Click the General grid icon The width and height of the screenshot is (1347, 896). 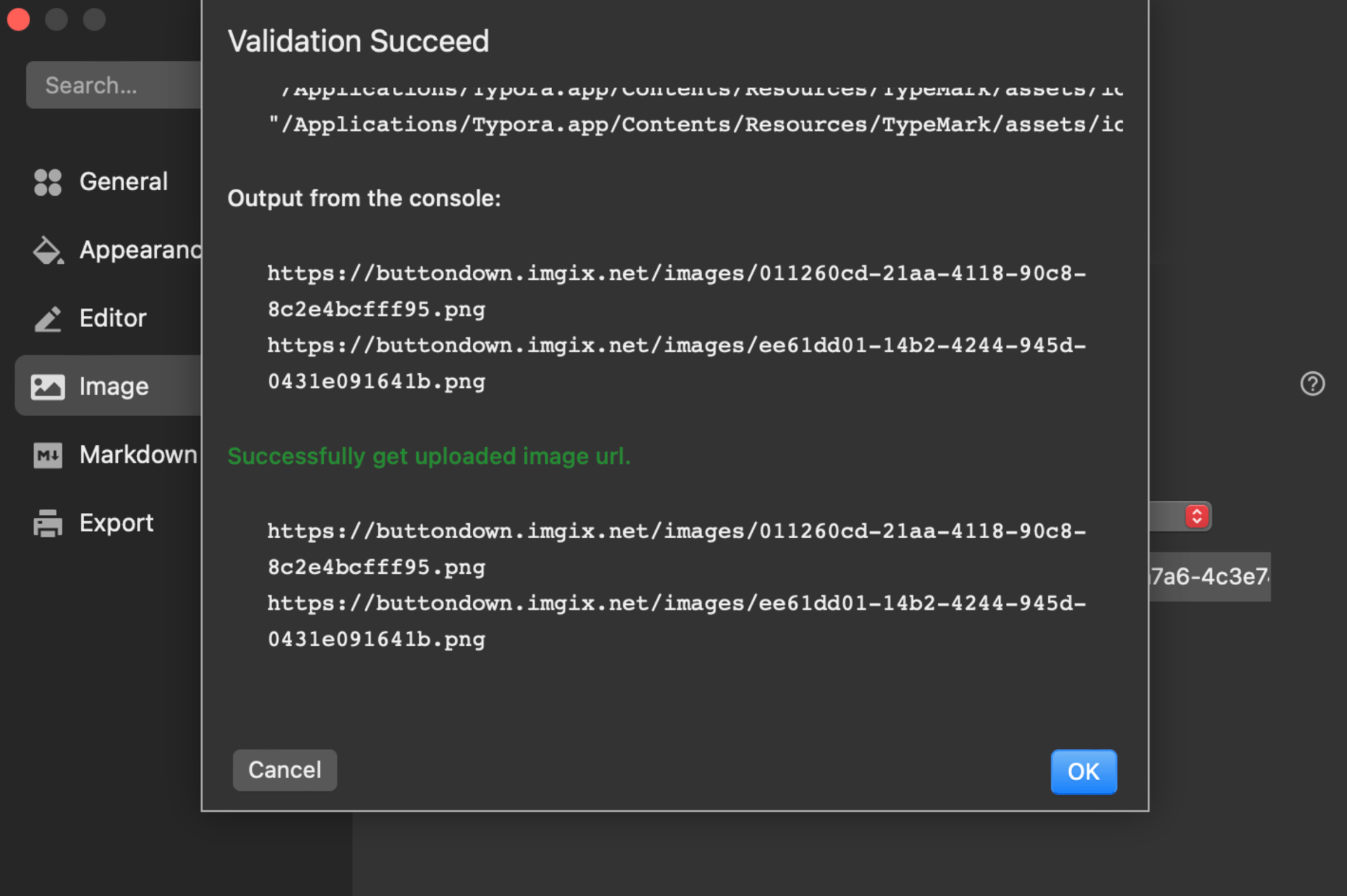click(x=48, y=182)
